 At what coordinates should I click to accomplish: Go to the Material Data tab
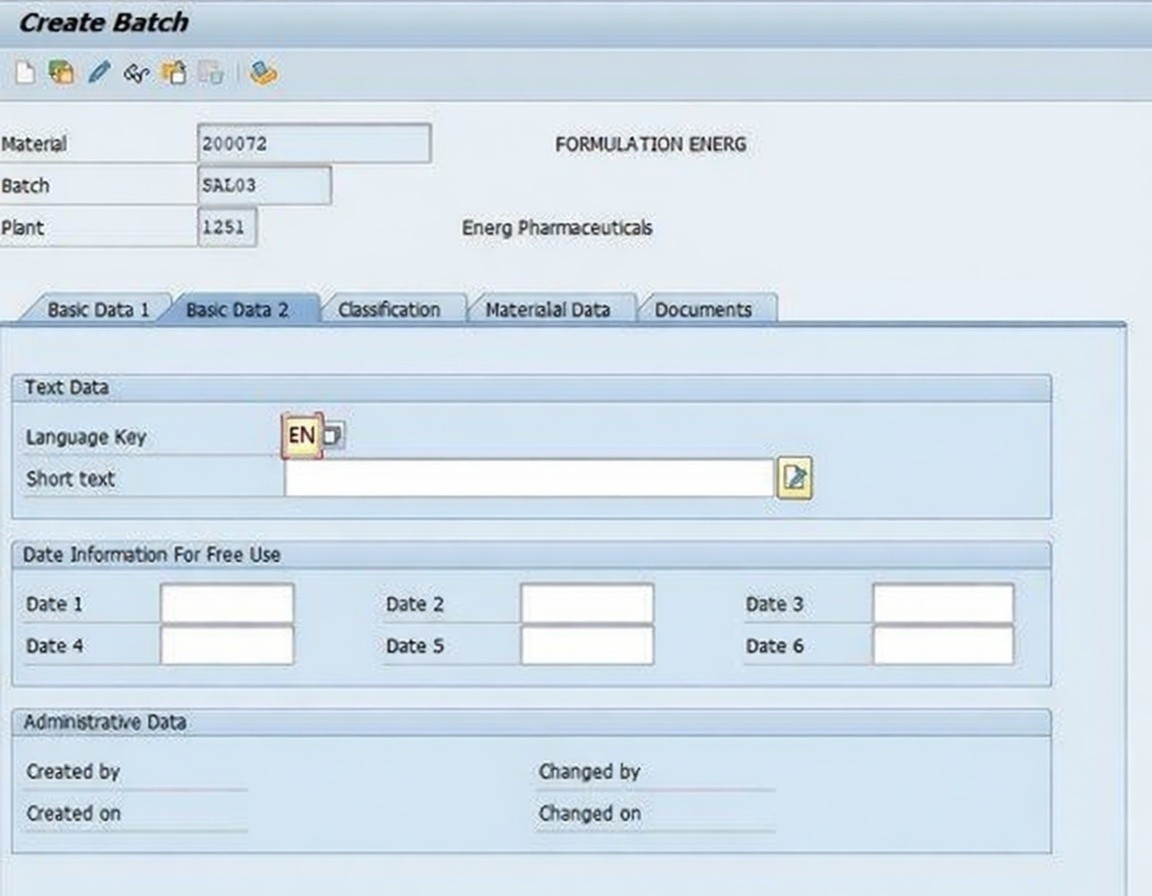(547, 310)
